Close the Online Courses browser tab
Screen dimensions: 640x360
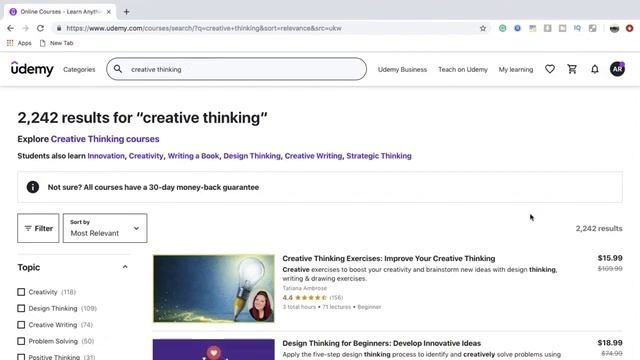click(109, 12)
